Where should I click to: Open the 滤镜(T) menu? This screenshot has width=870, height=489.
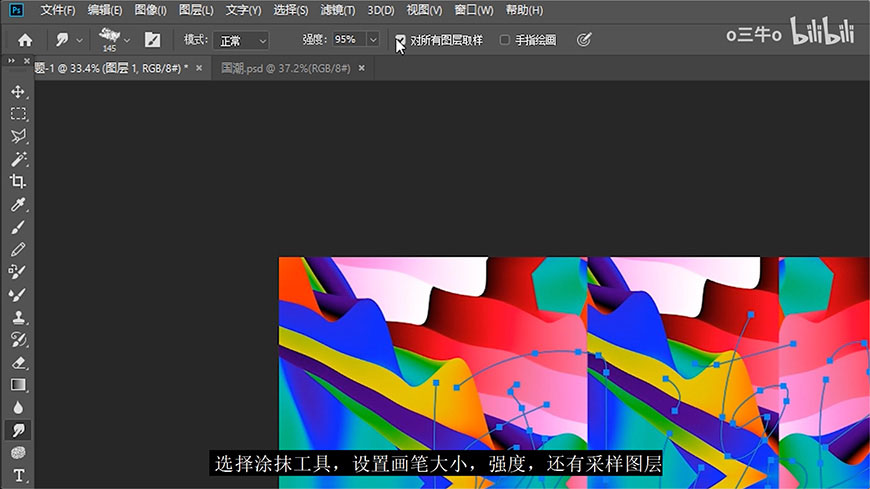pos(337,10)
